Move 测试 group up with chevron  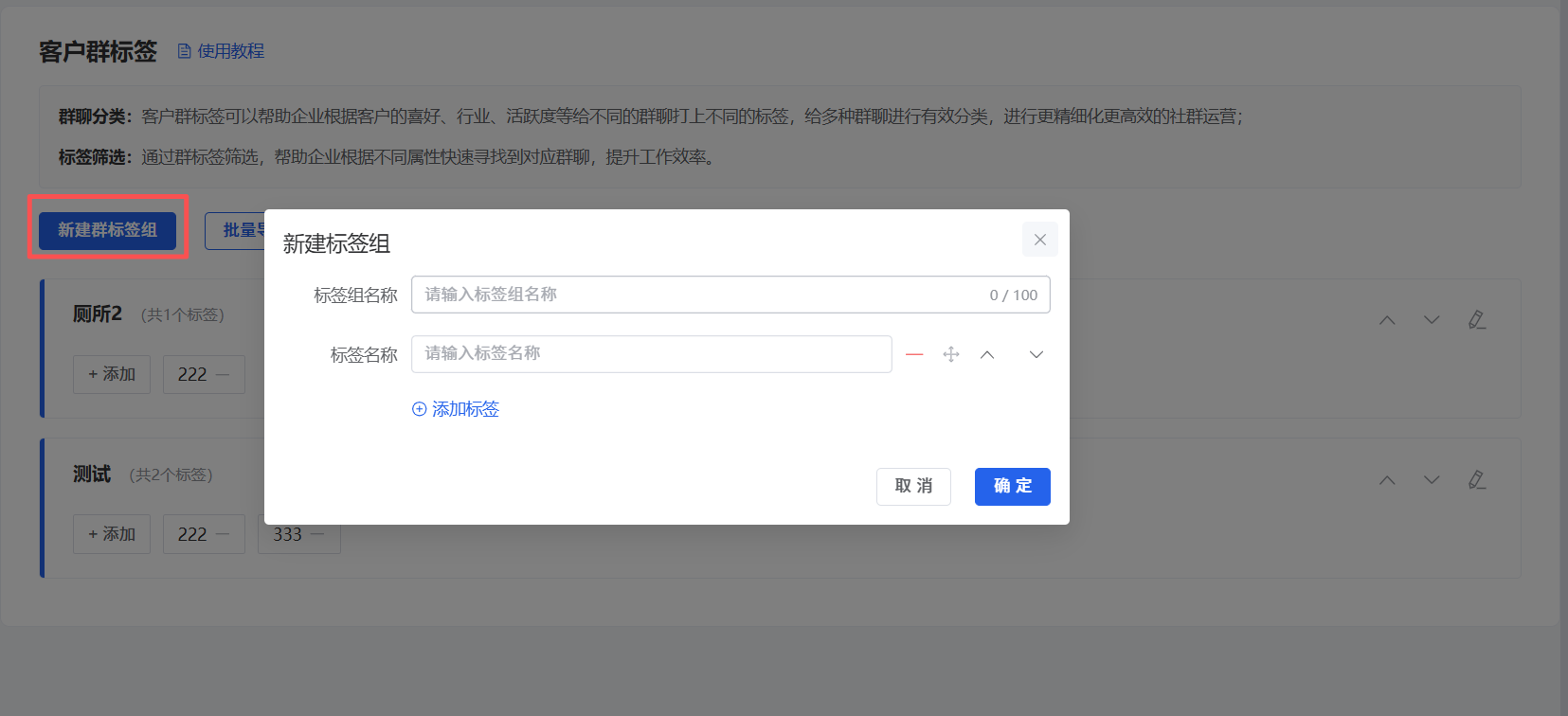1387,480
